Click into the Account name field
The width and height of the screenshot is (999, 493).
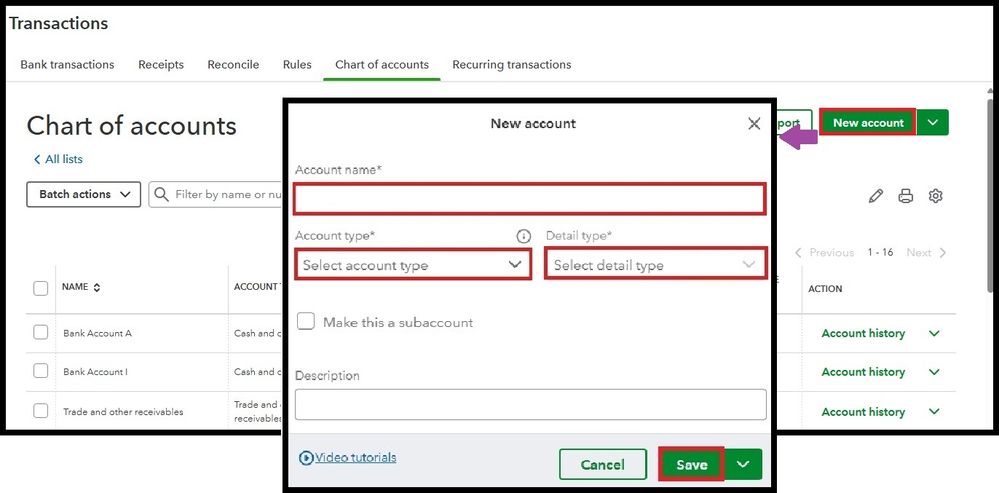(530, 199)
